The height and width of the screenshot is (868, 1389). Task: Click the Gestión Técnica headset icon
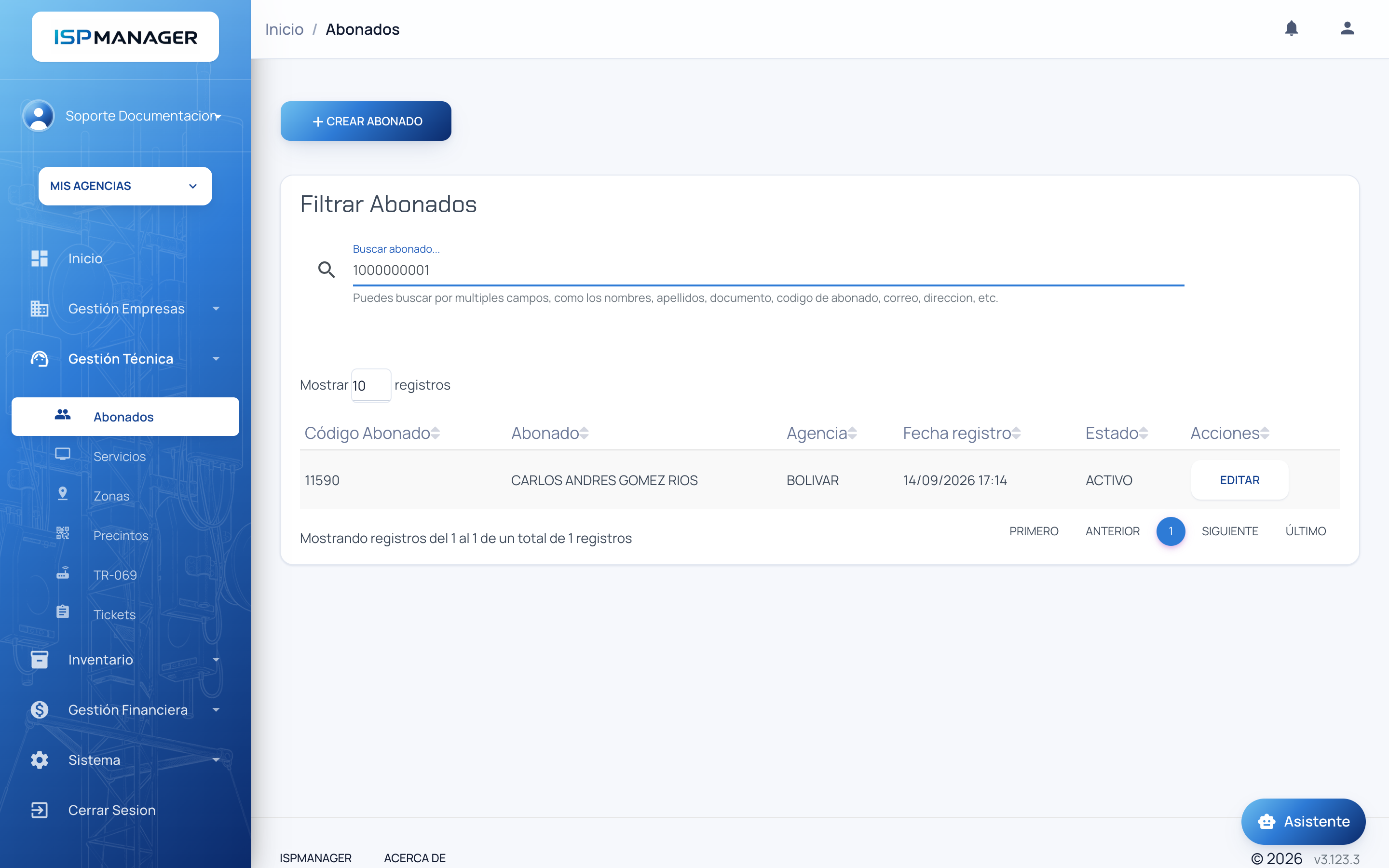[x=39, y=359]
